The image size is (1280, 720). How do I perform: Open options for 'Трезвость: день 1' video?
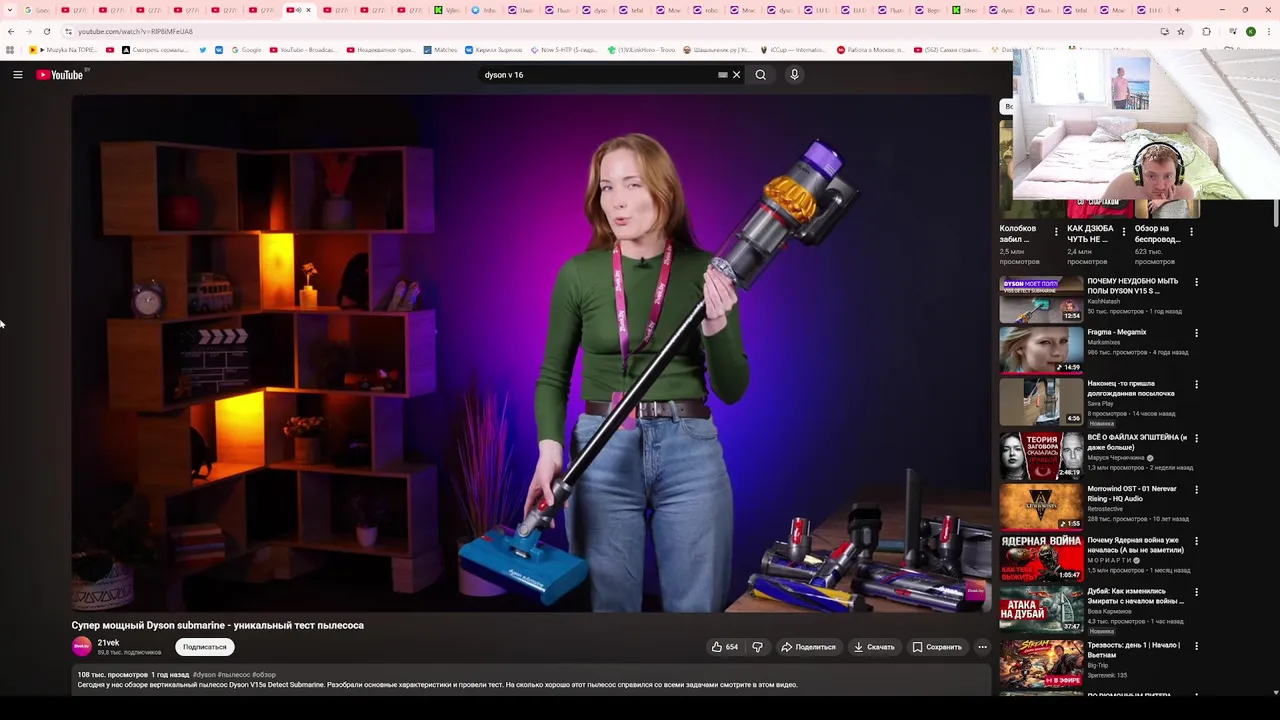(x=1196, y=646)
